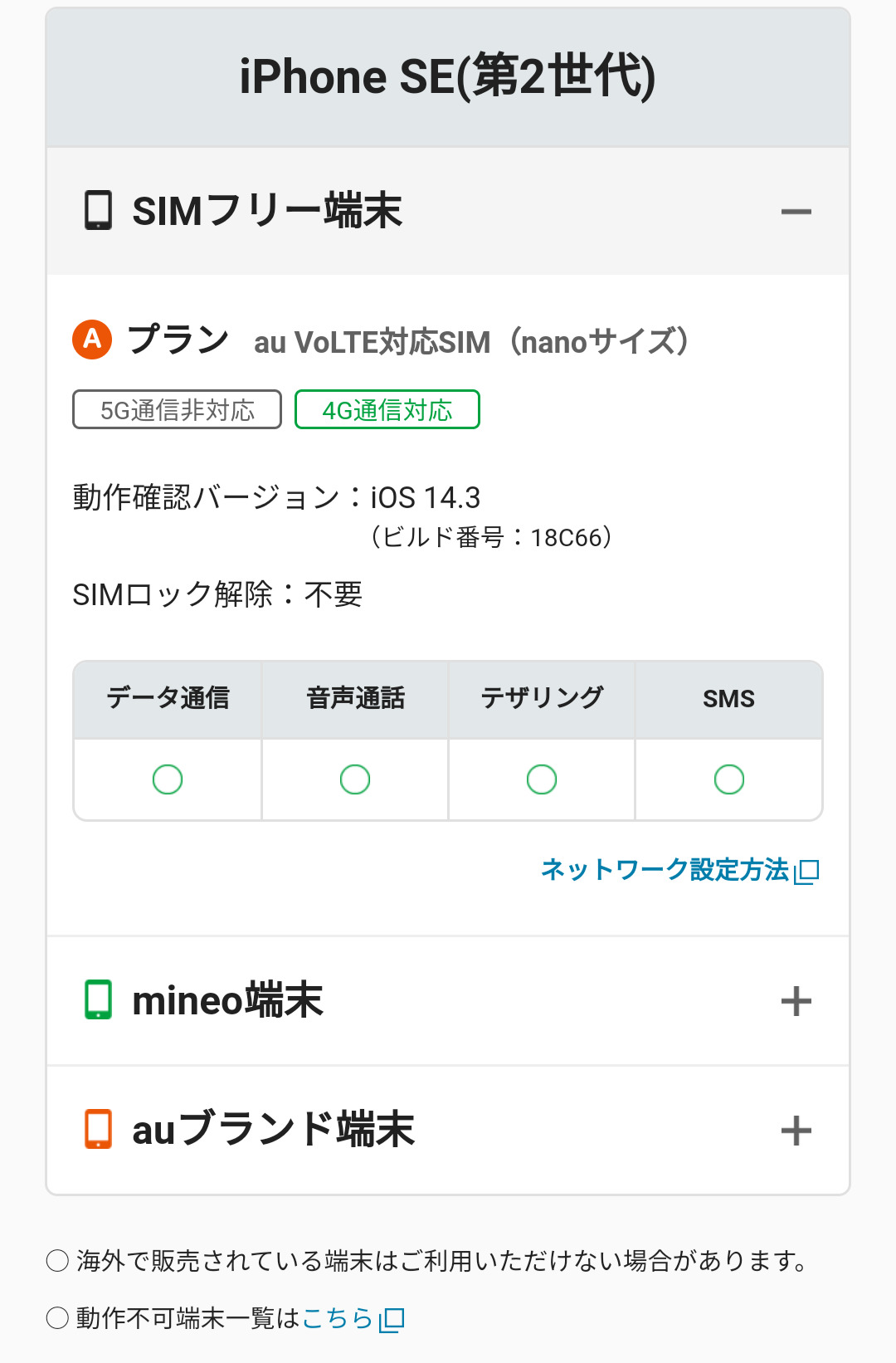Click external link icon next to ネットワーク設定方法
The image size is (896, 1363).
tap(807, 871)
